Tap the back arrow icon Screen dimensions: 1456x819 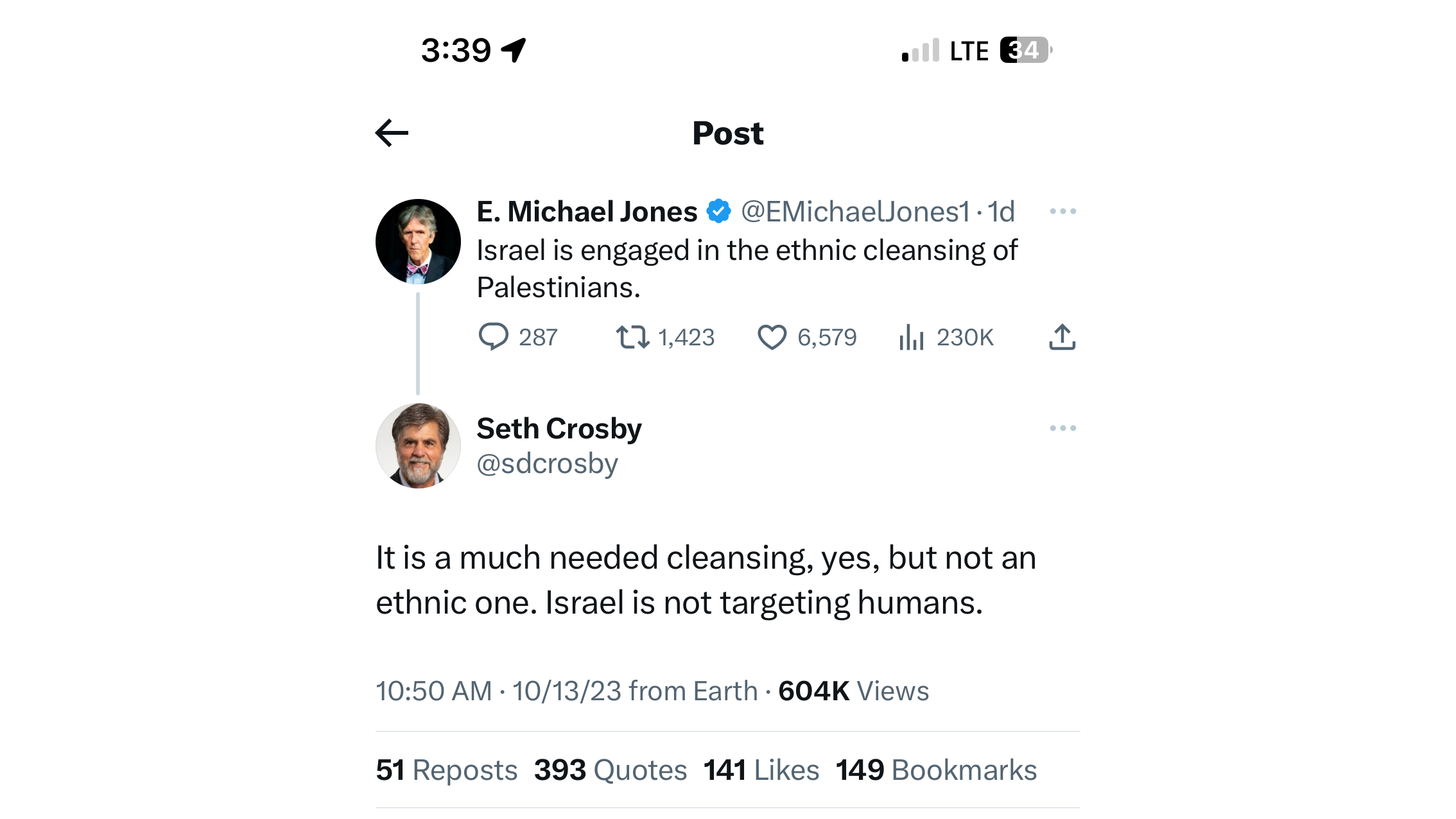pyautogui.click(x=392, y=133)
